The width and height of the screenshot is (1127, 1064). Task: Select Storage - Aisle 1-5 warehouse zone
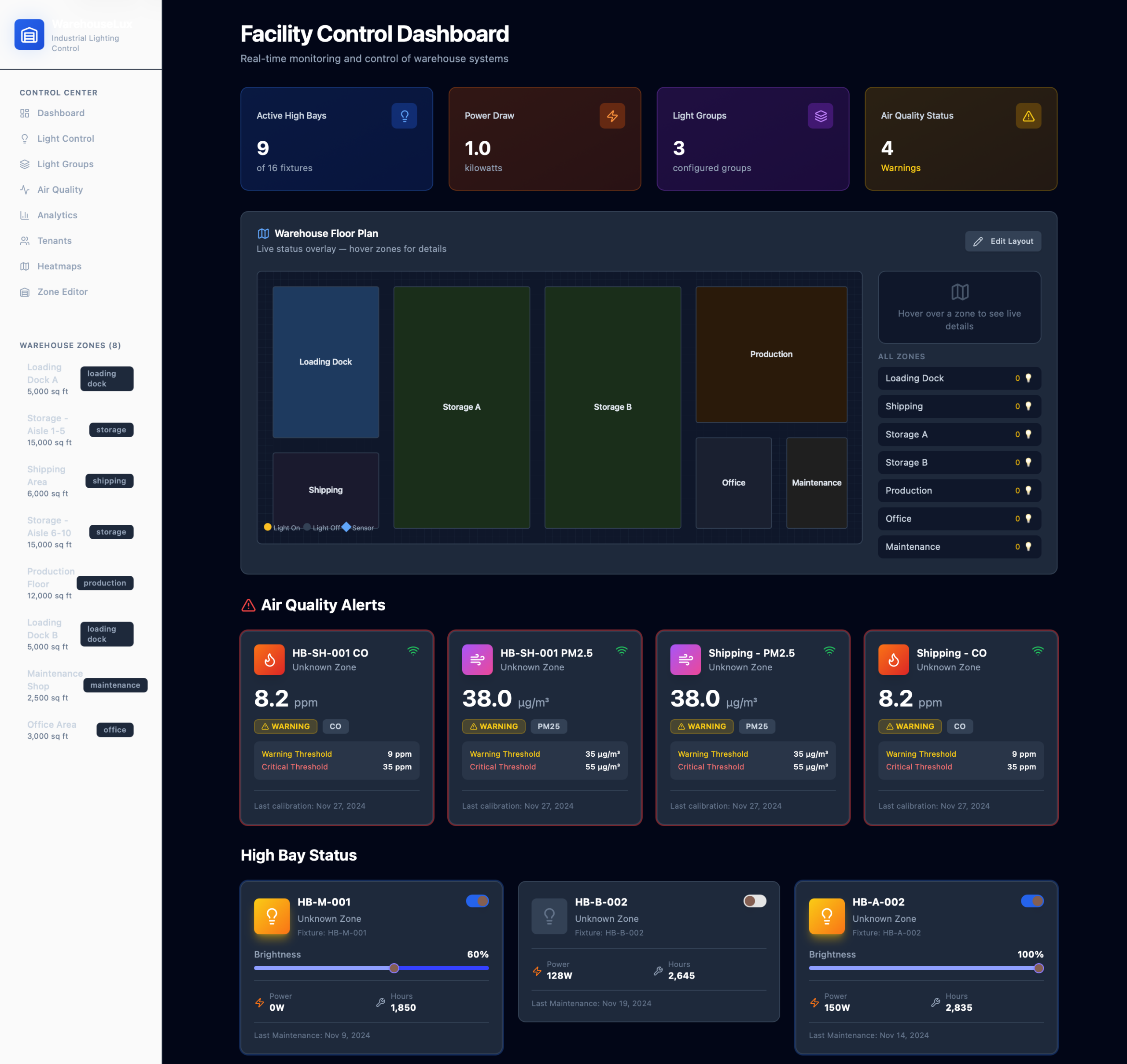click(81, 430)
